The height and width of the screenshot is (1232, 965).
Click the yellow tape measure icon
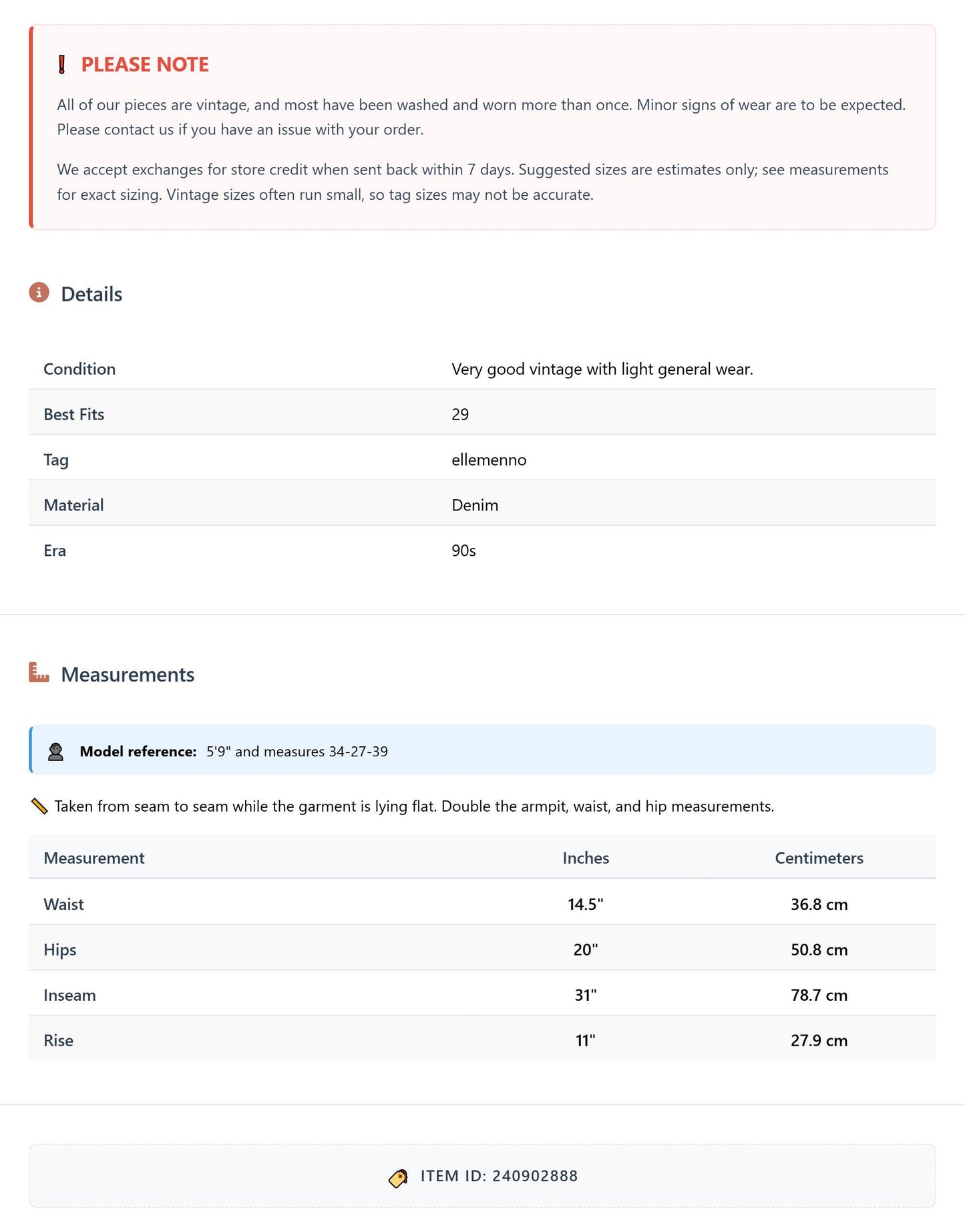tap(39, 806)
